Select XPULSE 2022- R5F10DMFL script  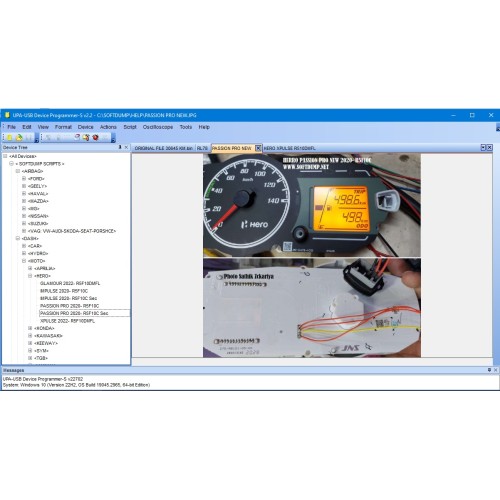coord(68,321)
